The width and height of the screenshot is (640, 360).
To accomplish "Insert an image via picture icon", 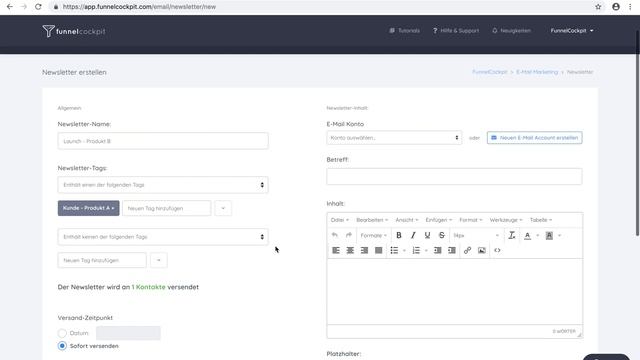I will tap(482, 250).
